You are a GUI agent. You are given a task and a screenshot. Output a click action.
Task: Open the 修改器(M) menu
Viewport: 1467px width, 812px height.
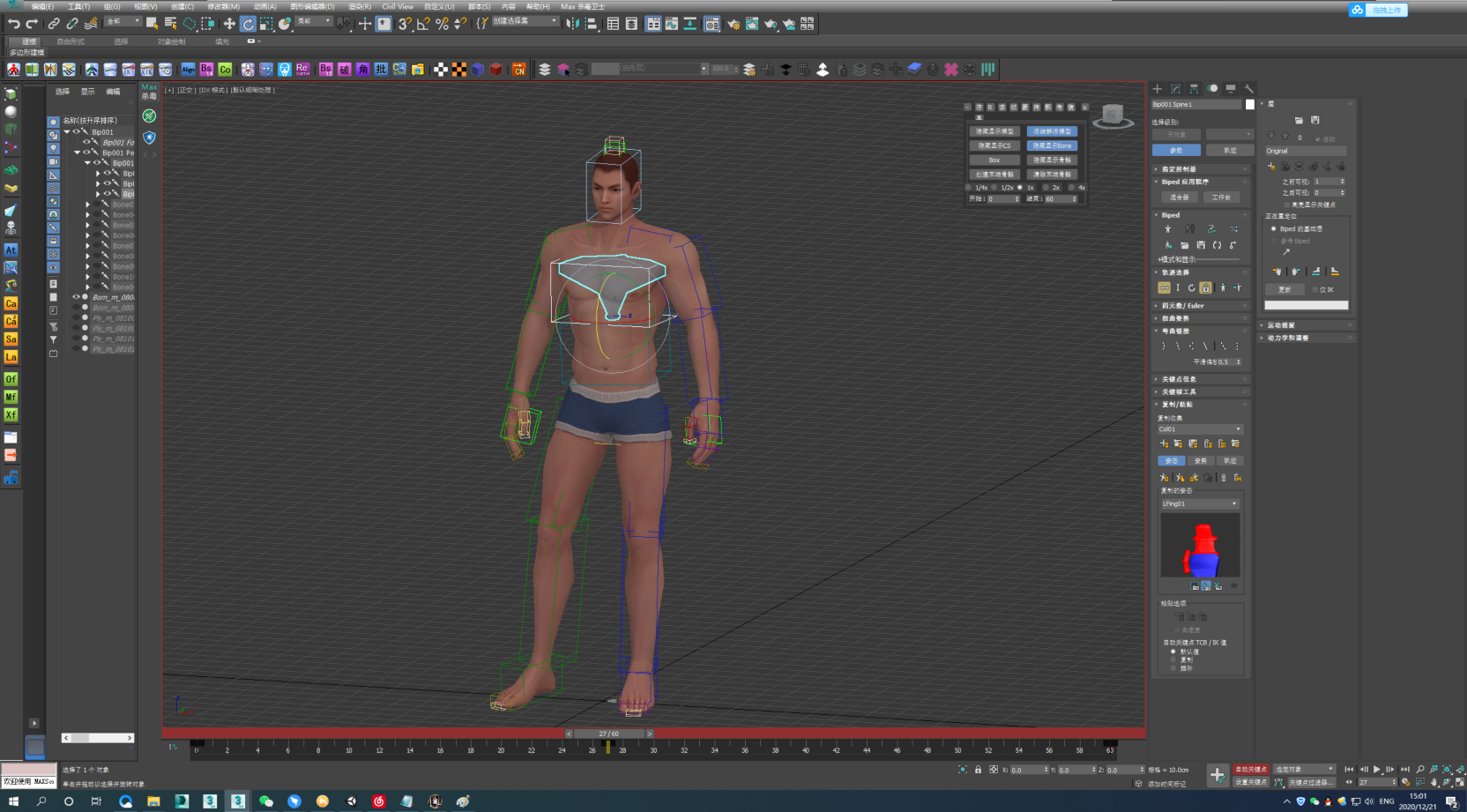pyautogui.click(x=223, y=6)
